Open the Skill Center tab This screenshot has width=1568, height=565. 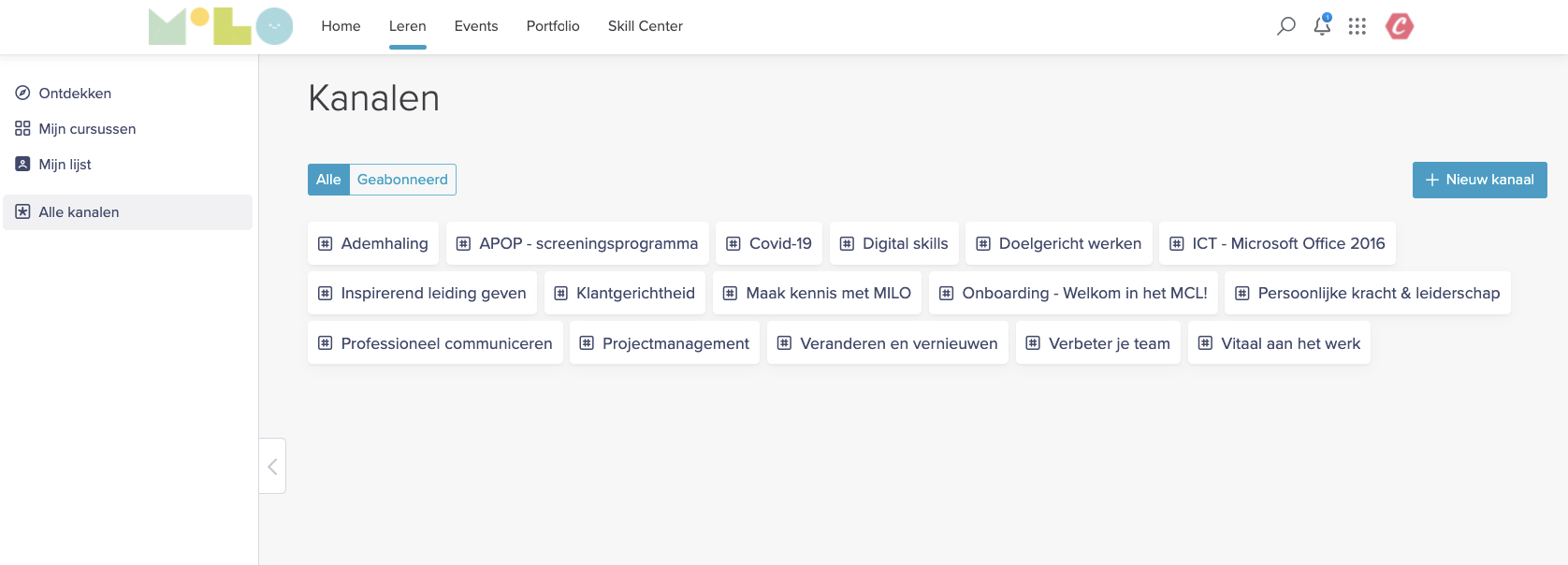[x=646, y=26]
